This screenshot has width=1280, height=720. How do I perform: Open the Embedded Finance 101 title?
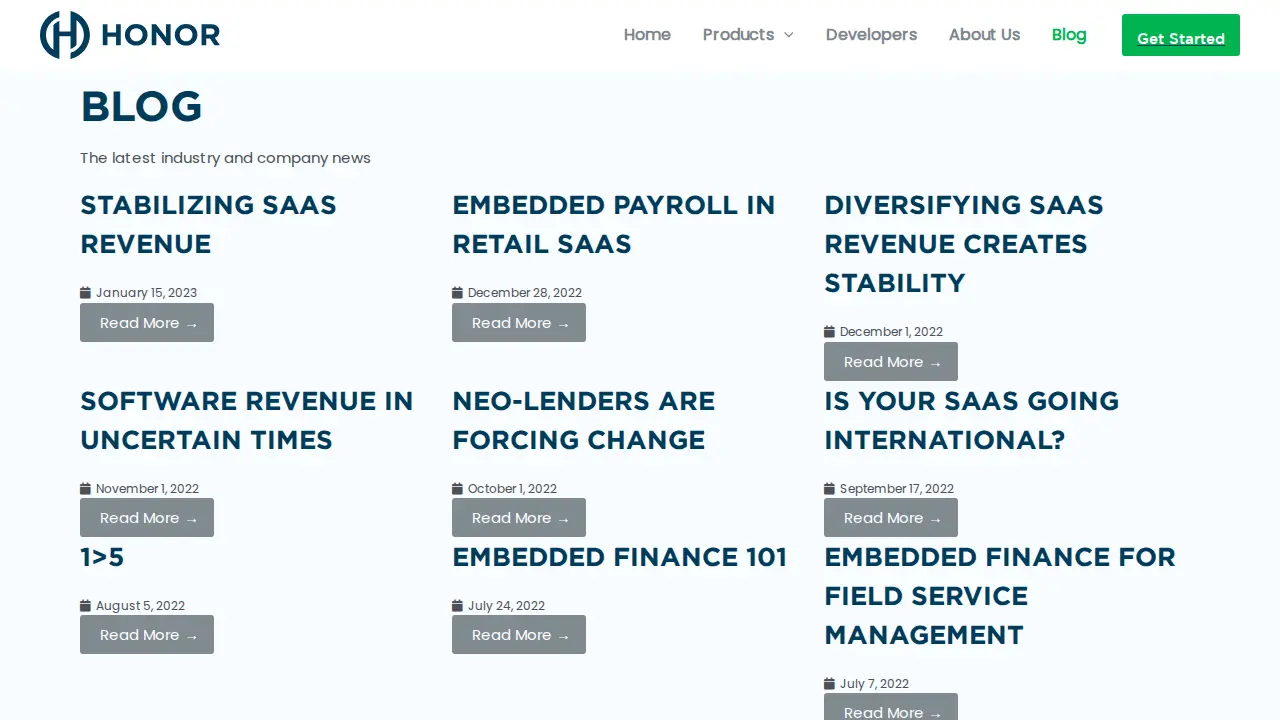(x=620, y=557)
